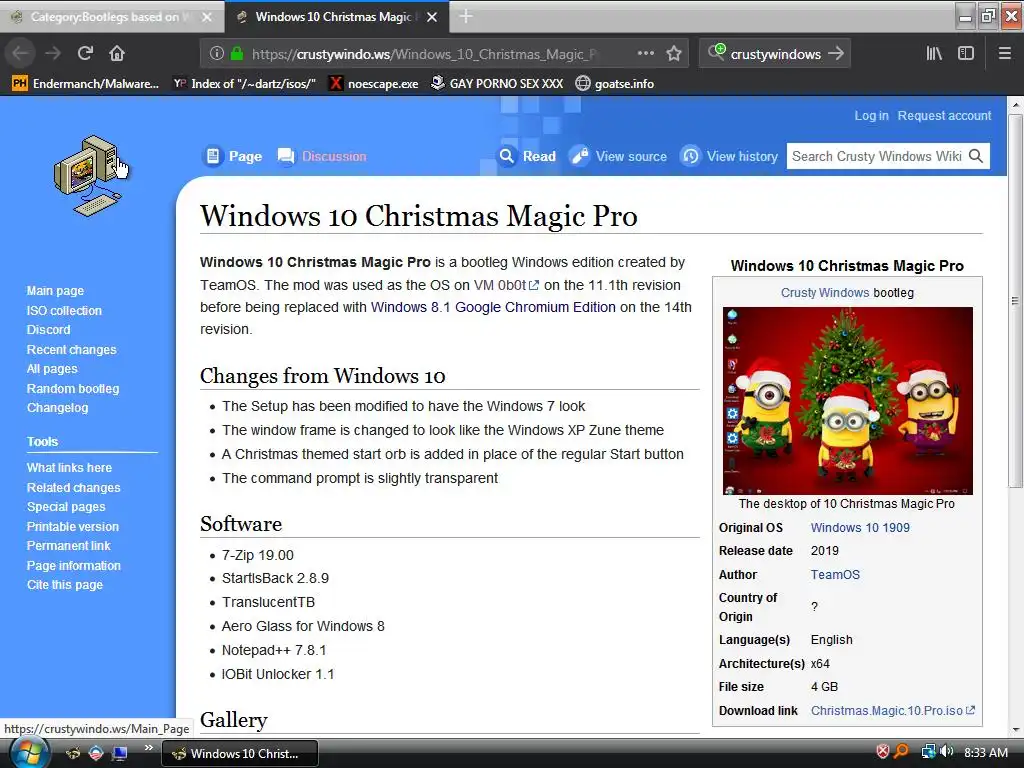The height and width of the screenshot is (768, 1024).
Task: Reload the current page
Action: tap(85, 54)
